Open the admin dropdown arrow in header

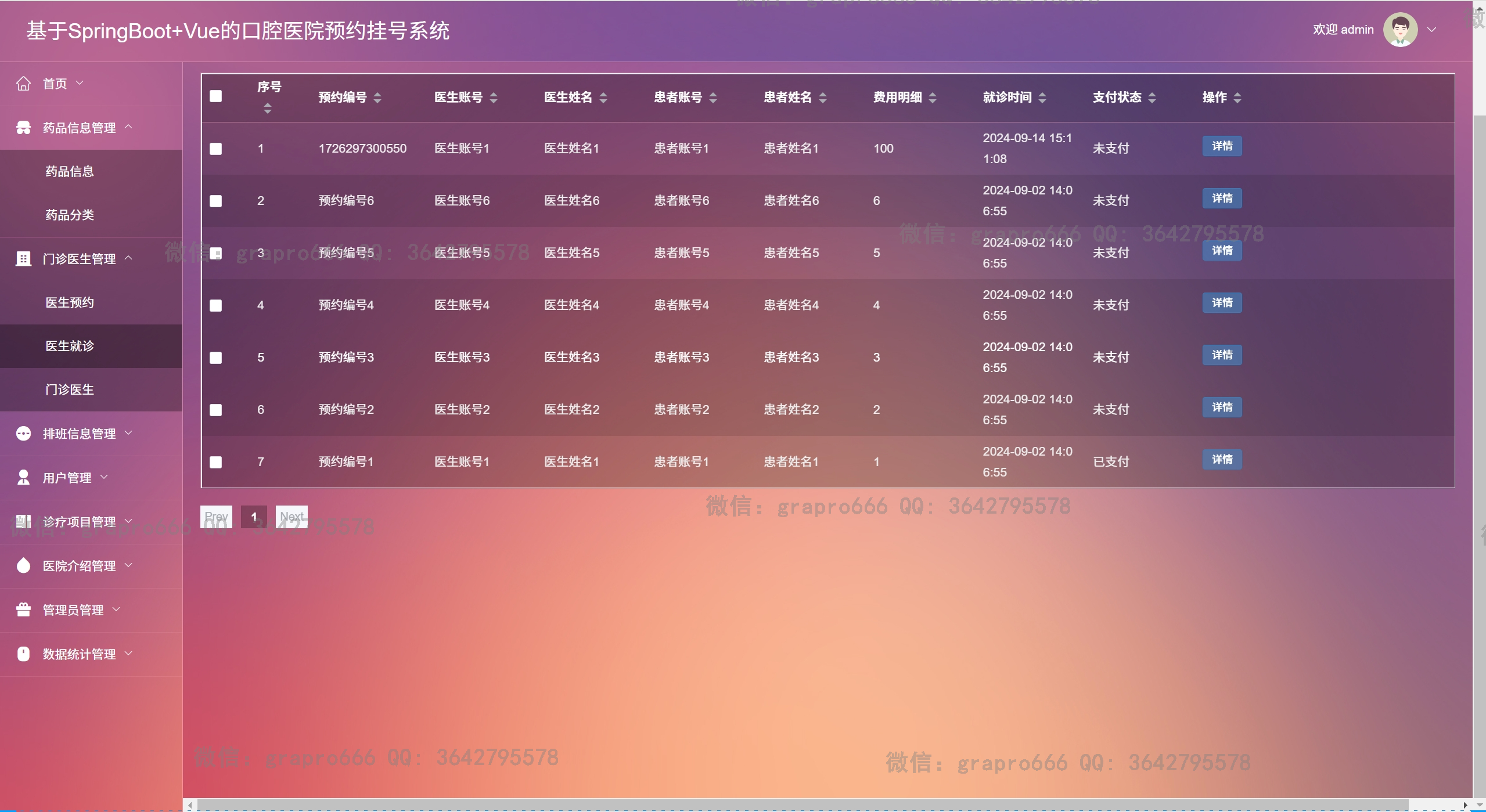pyautogui.click(x=1431, y=30)
